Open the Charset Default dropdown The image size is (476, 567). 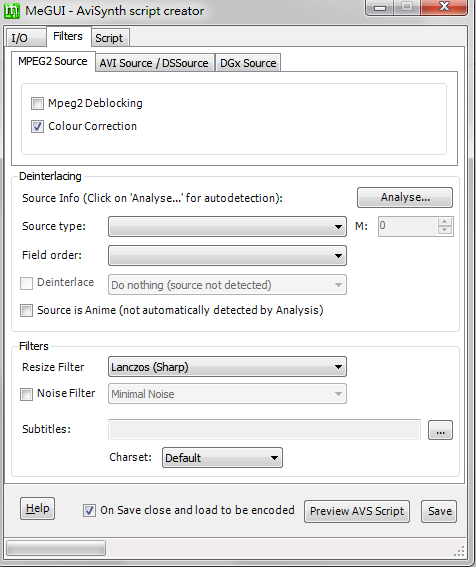222,458
